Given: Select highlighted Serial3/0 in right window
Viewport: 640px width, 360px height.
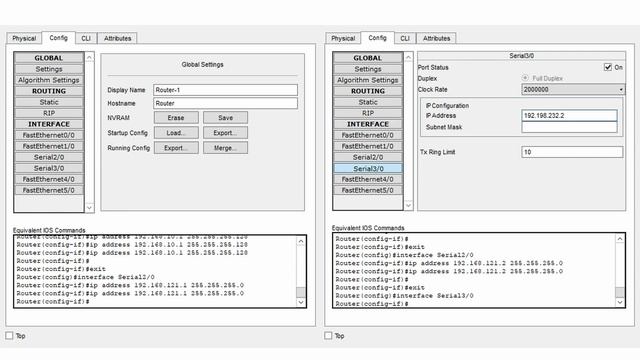Looking at the screenshot, I should point(368,168).
